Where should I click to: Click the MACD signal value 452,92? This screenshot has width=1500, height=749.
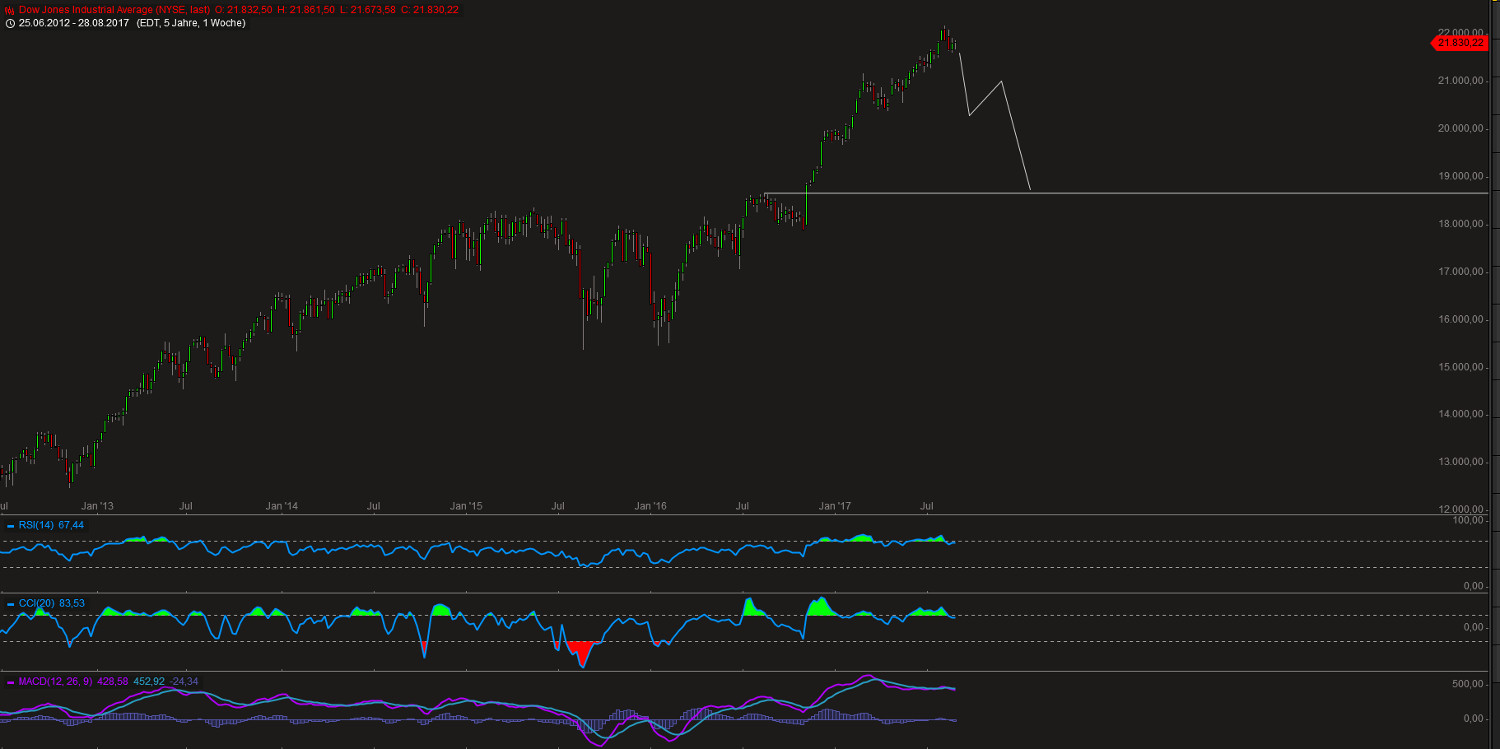click(148, 682)
